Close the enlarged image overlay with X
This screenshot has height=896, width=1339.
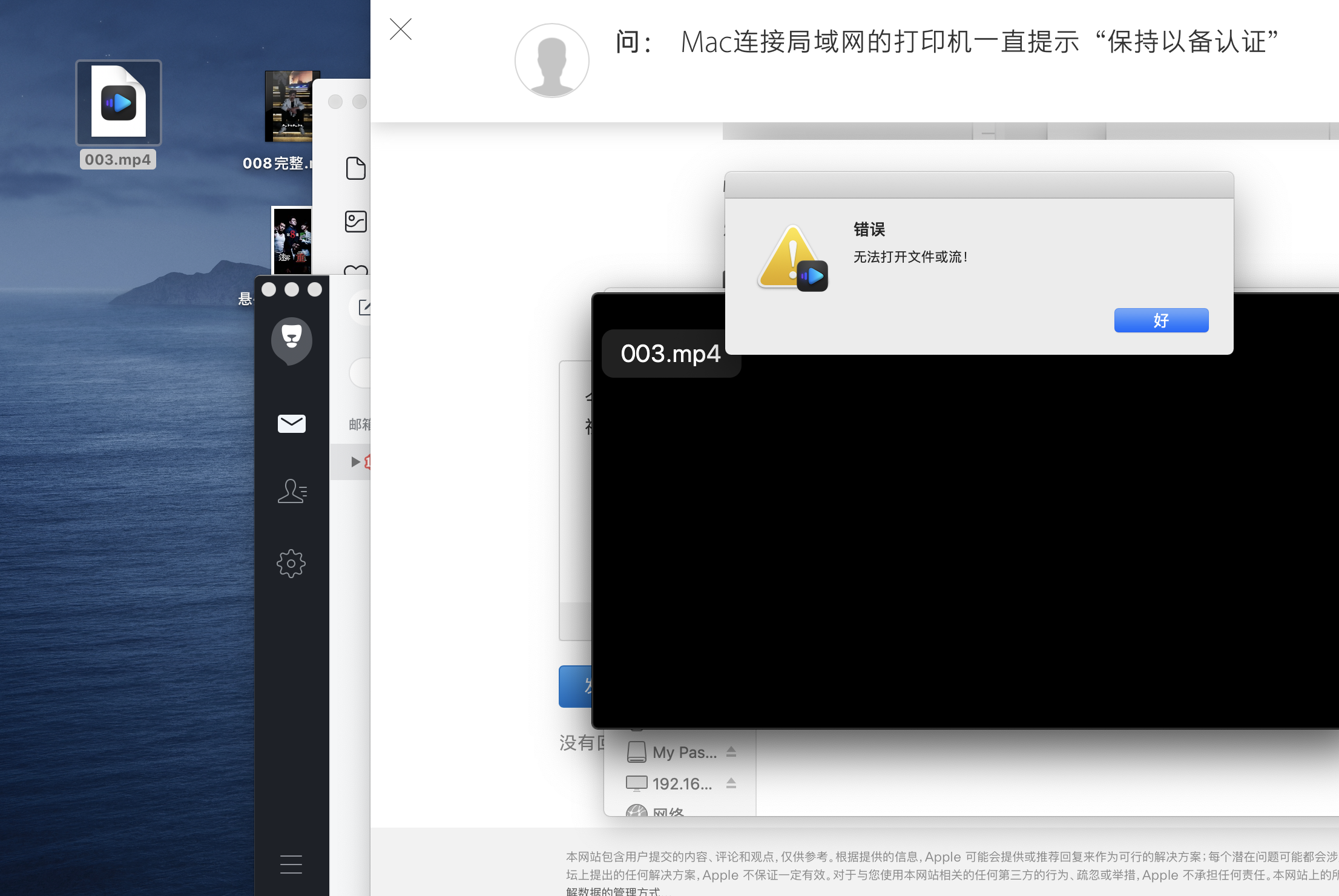401,29
